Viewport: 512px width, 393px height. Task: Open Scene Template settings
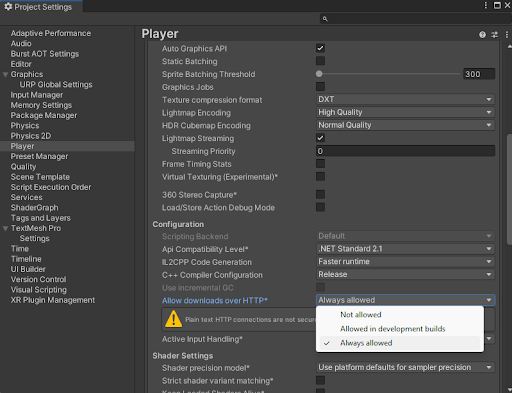40,177
